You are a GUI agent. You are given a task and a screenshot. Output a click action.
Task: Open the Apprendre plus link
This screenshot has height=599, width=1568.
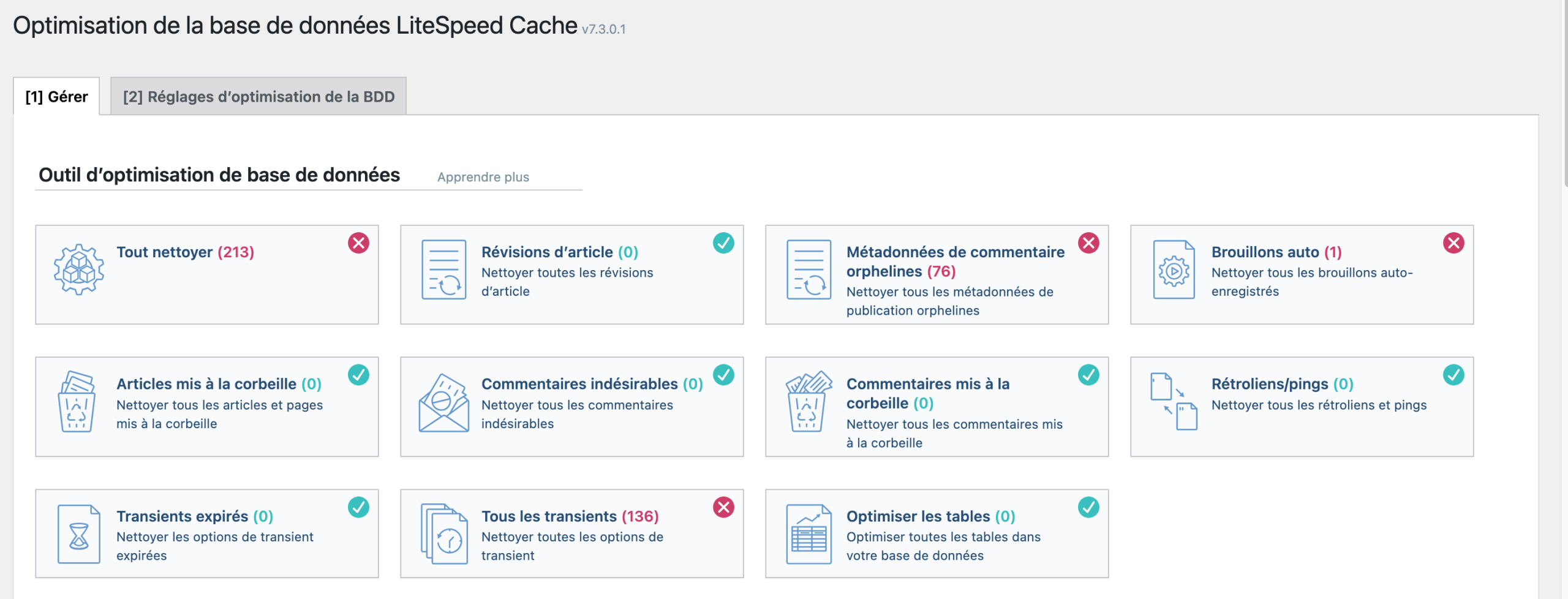pyautogui.click(x=483, y=177)
